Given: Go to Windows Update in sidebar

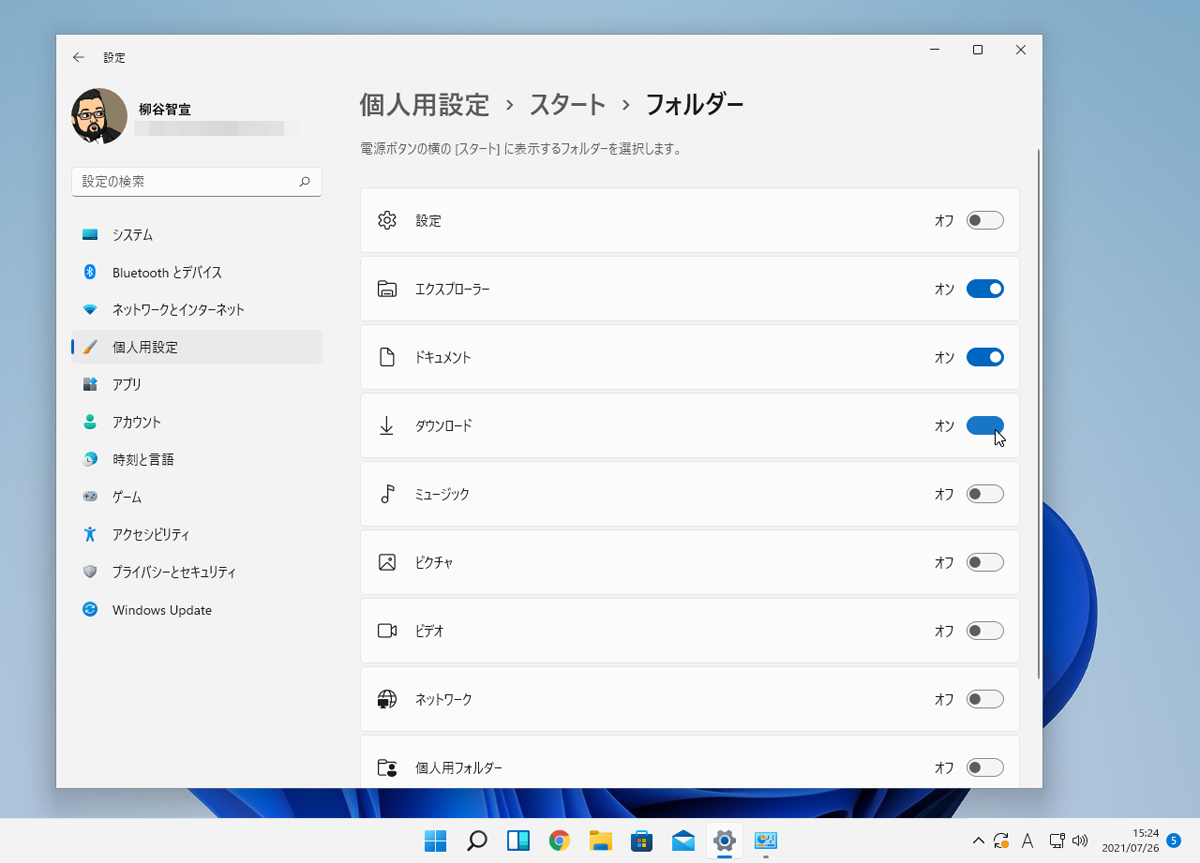Looking at the screenshot, I should 161,610.
